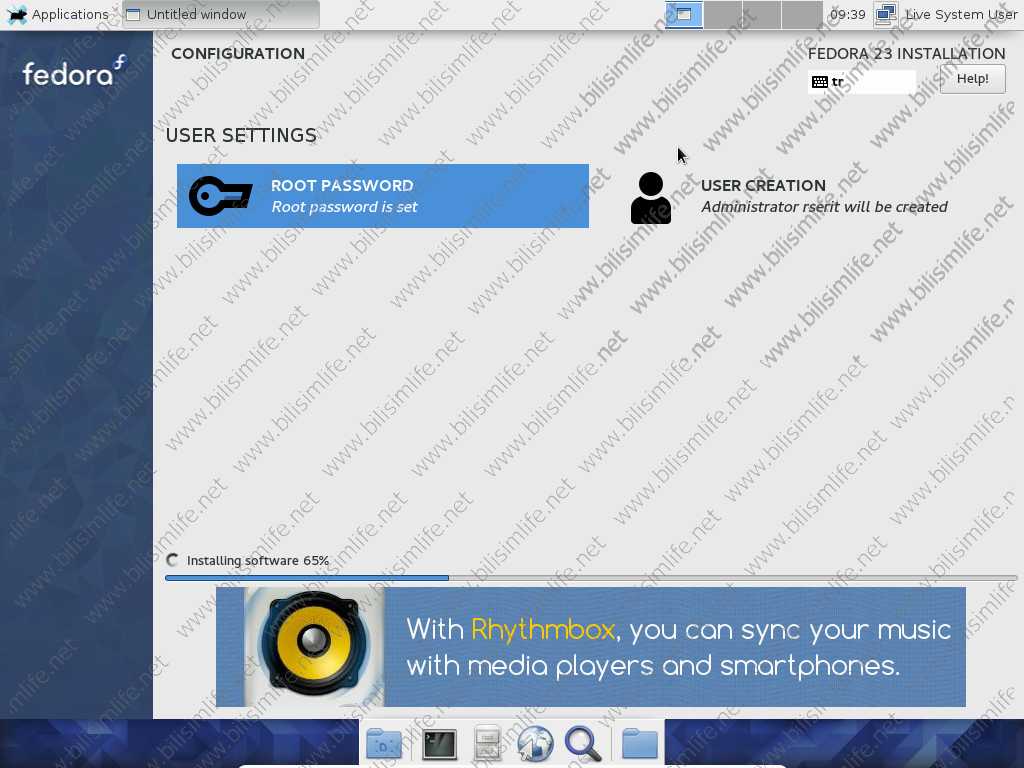1024x768 pixels.
Task: Open the Applications menu
Action: point(57,14)
